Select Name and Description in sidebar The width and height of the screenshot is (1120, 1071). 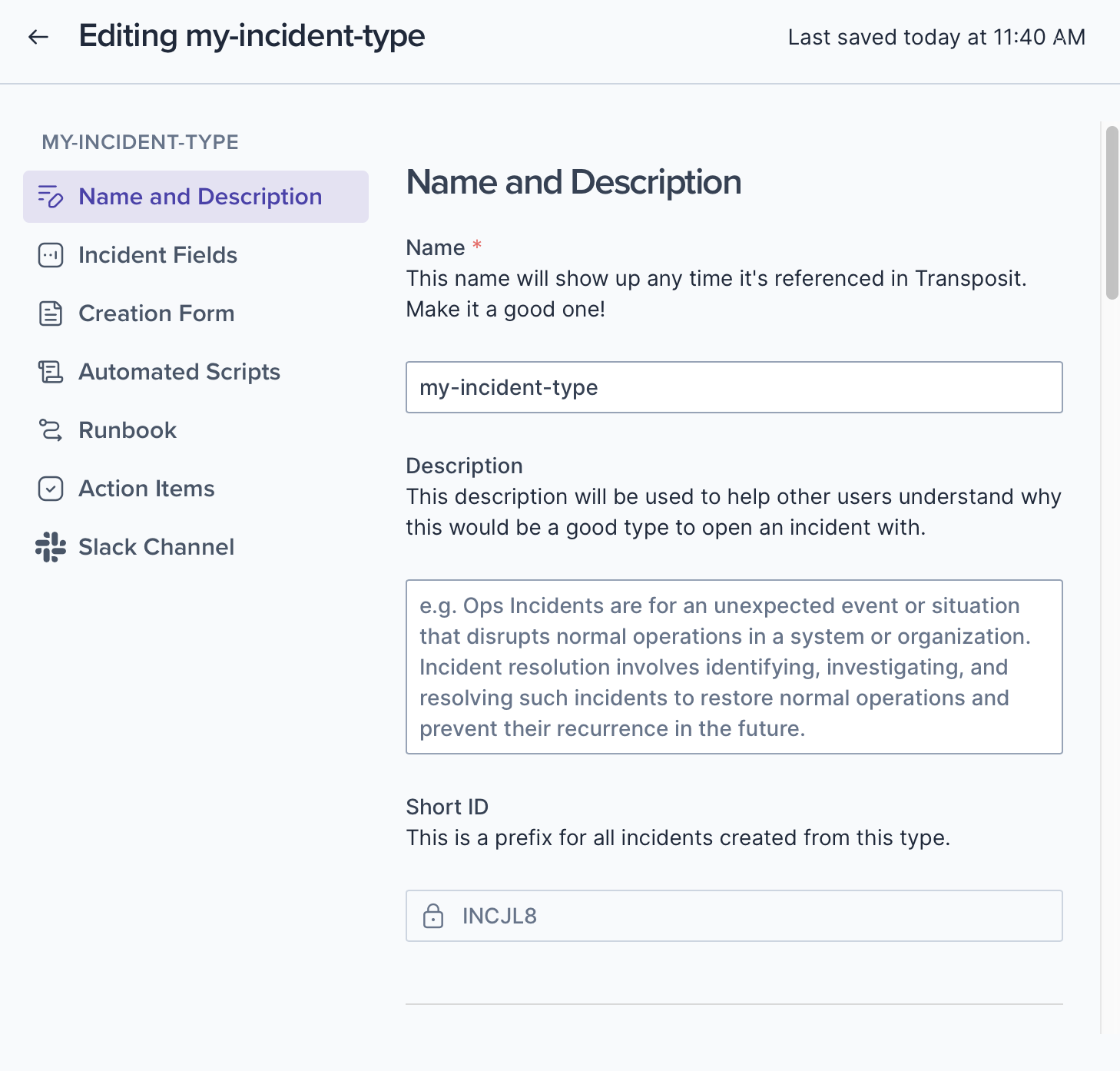point(200,197)
